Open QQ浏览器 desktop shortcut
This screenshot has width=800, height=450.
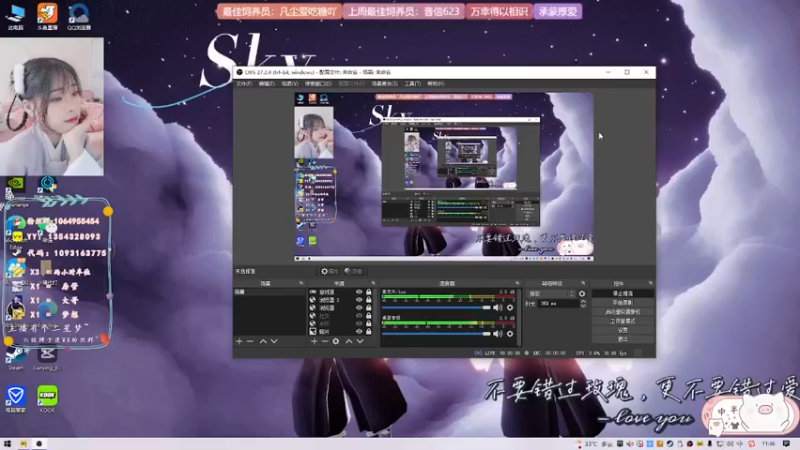coord(79,16)
